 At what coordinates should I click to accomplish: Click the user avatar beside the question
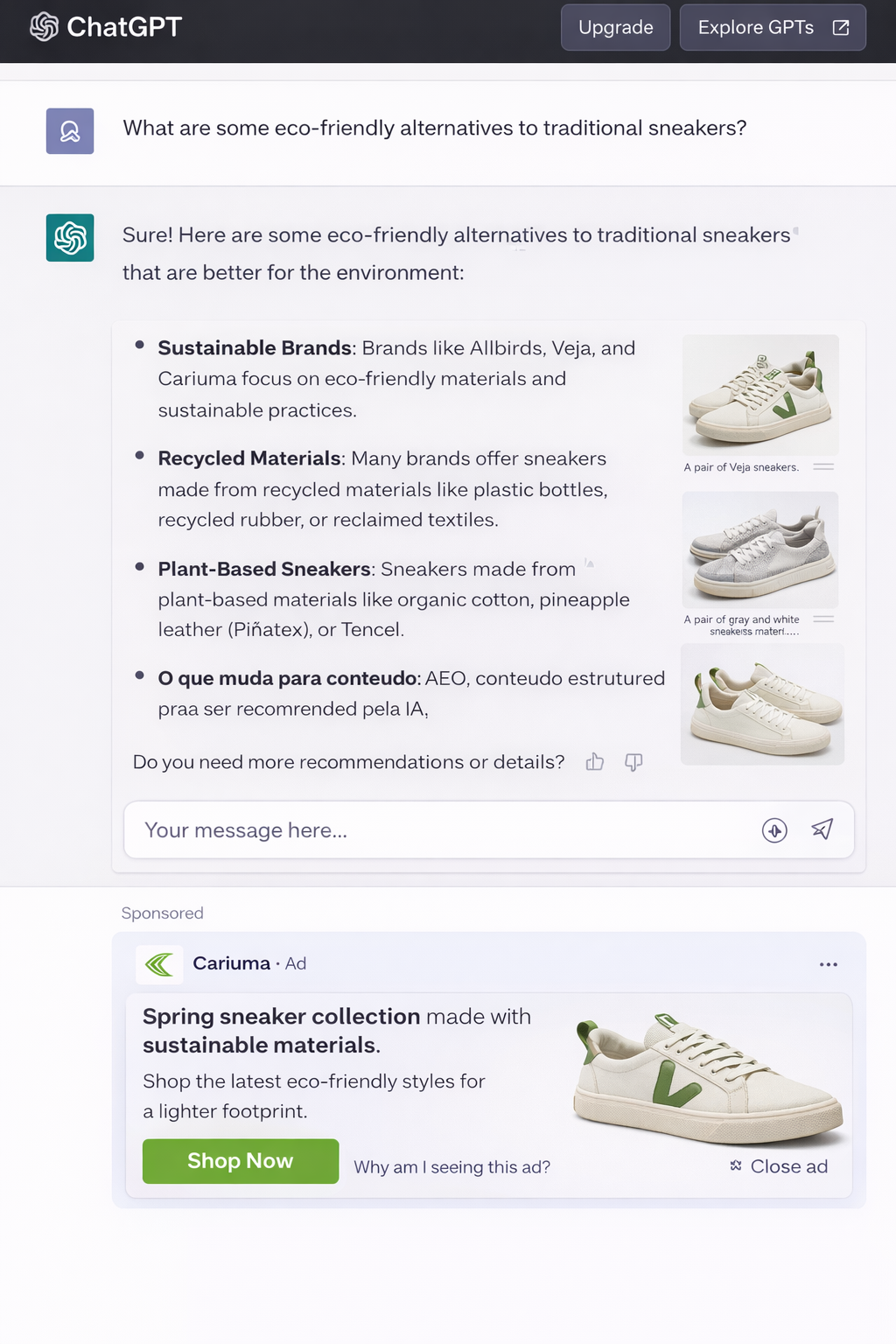[69, 130]
